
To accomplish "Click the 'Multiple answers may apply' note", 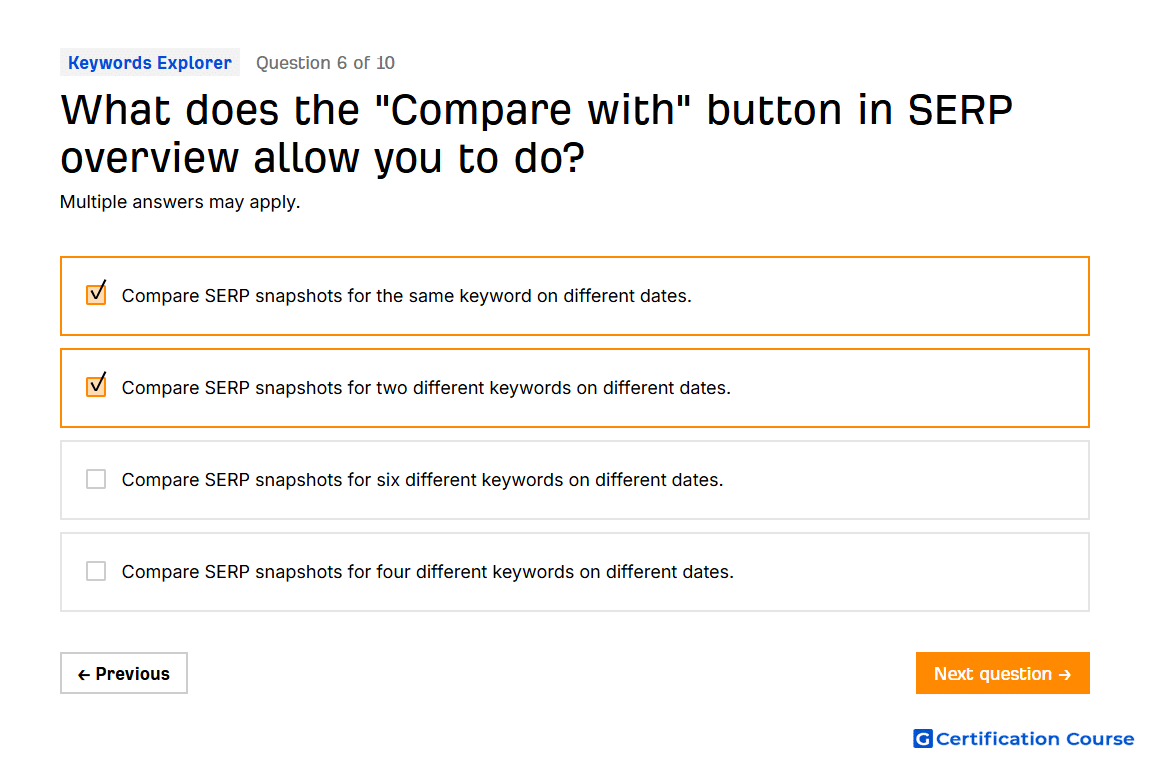I will click(x=180, y=202).
